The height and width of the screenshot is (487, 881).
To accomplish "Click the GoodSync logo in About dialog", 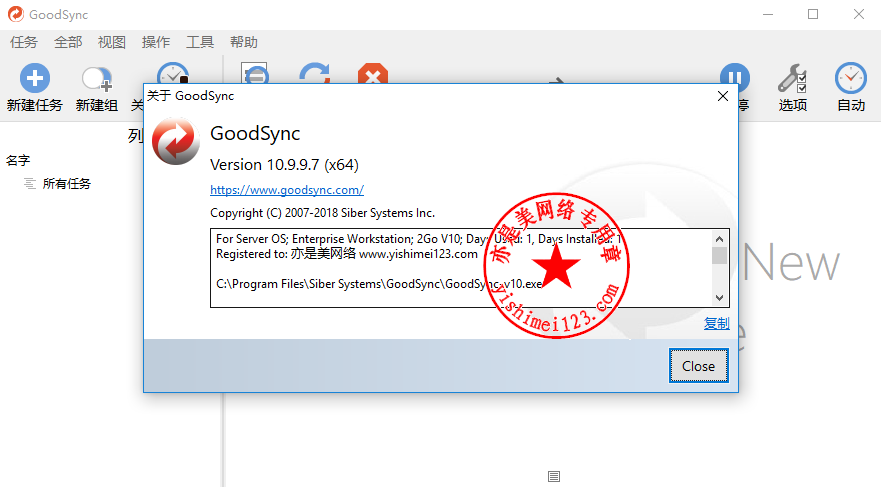I will [176, 141].
